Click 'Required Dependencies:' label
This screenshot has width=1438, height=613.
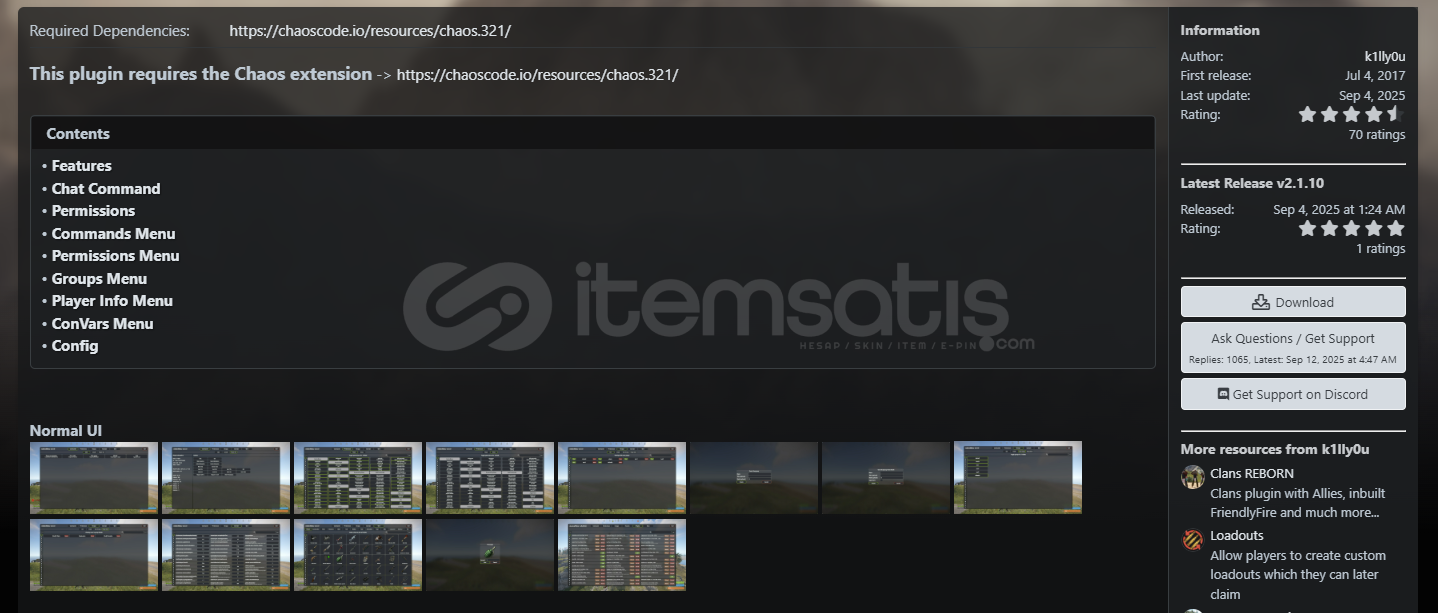[109, 31]
